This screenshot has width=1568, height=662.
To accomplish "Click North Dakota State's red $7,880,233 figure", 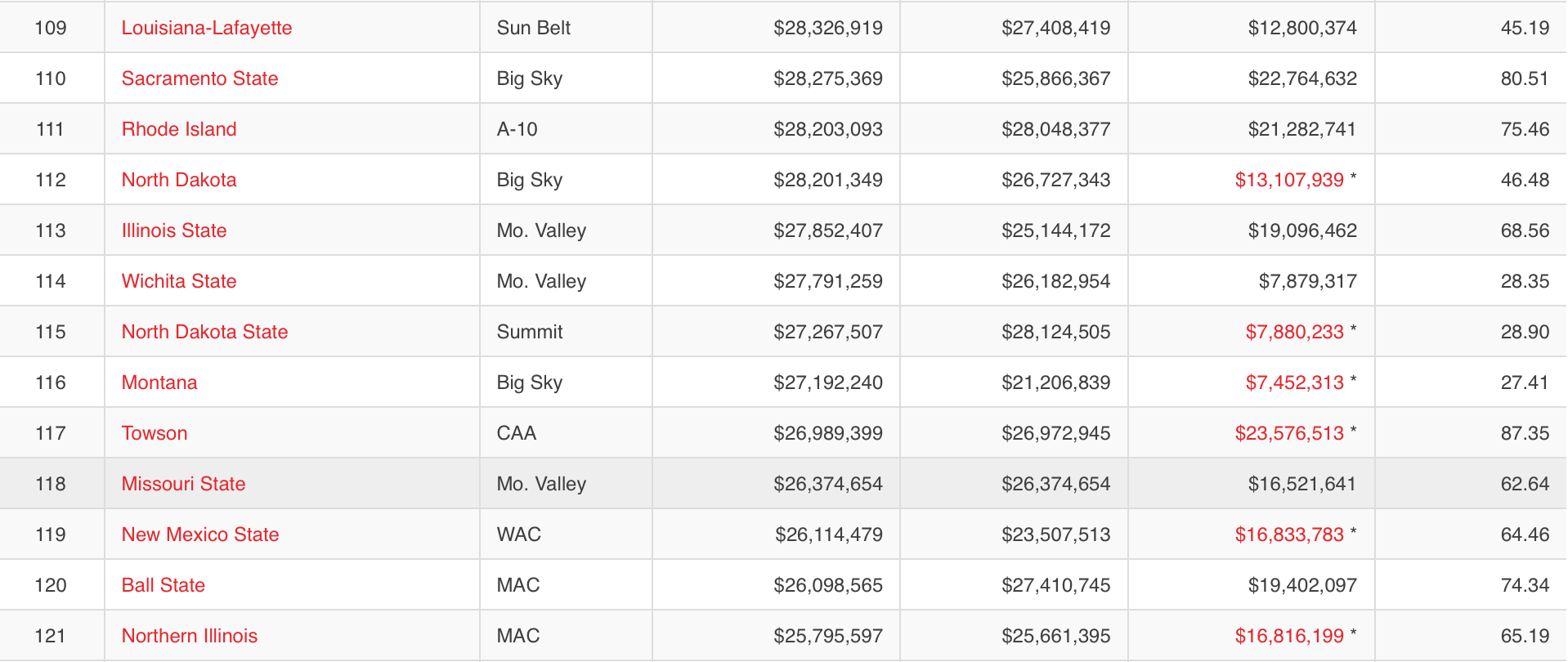I will (x=1294, y=332).
